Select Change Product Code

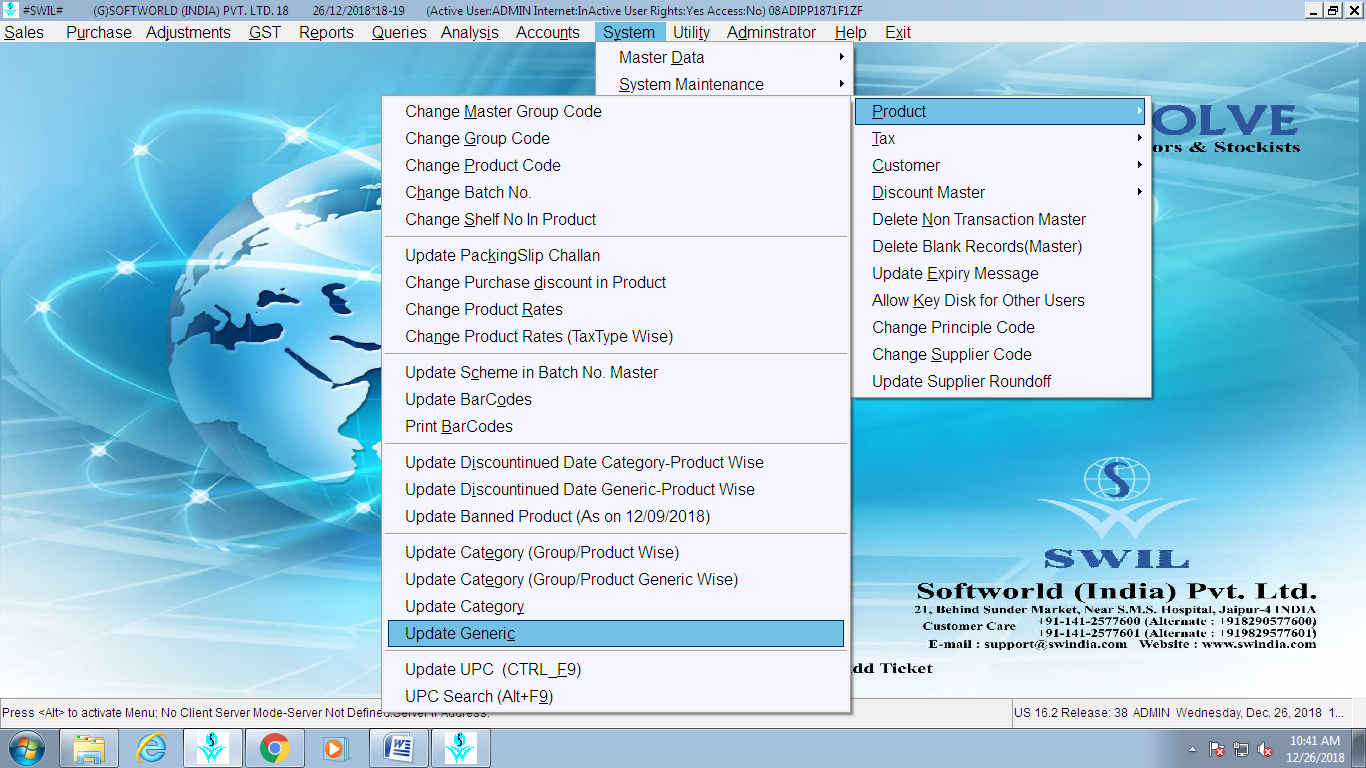click(616, 165)
